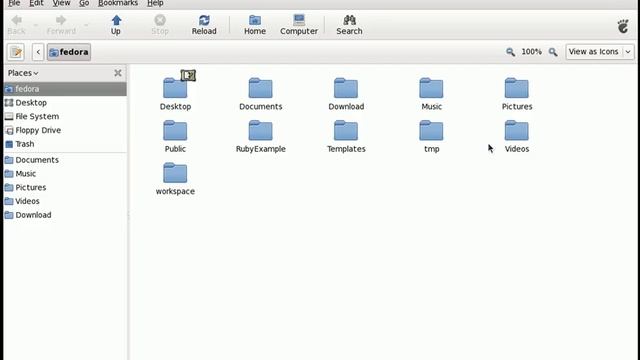Select the tmp folder icon

pos(431,131)
